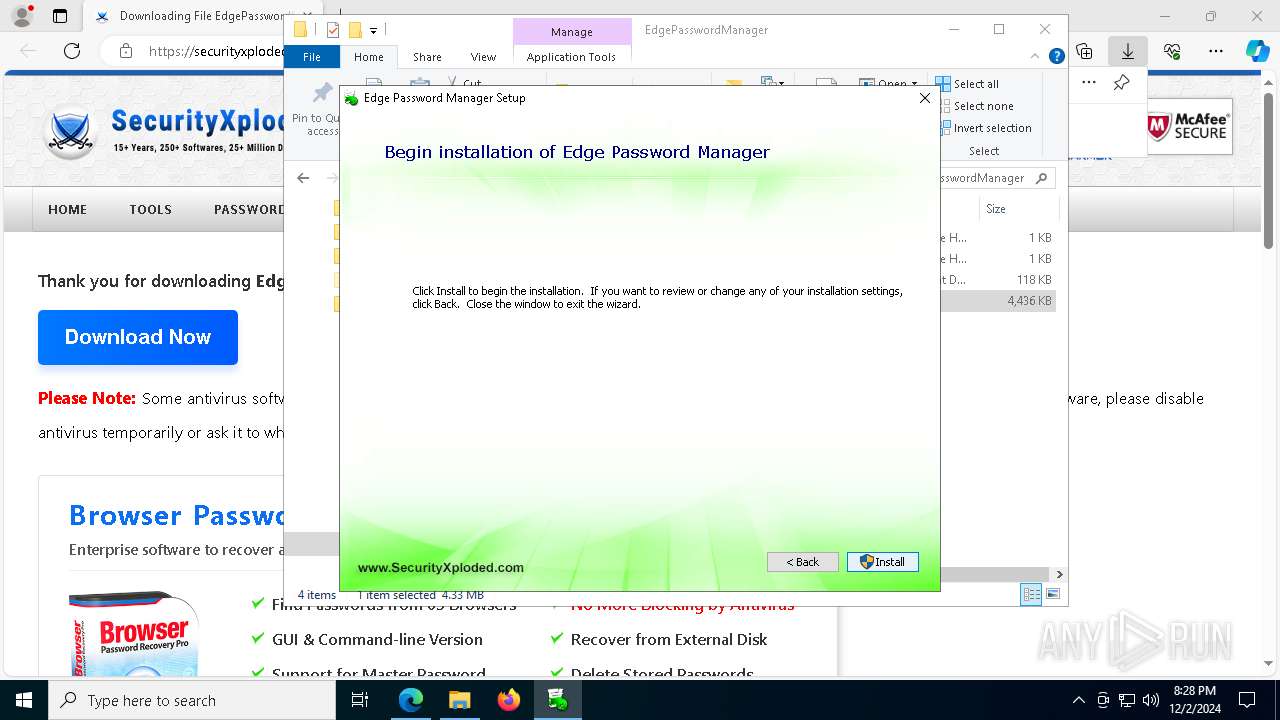Refresh the Edge page
The height and width of the screenshot is (720, 1280).
pyautogui.click(x=72, y=51)
